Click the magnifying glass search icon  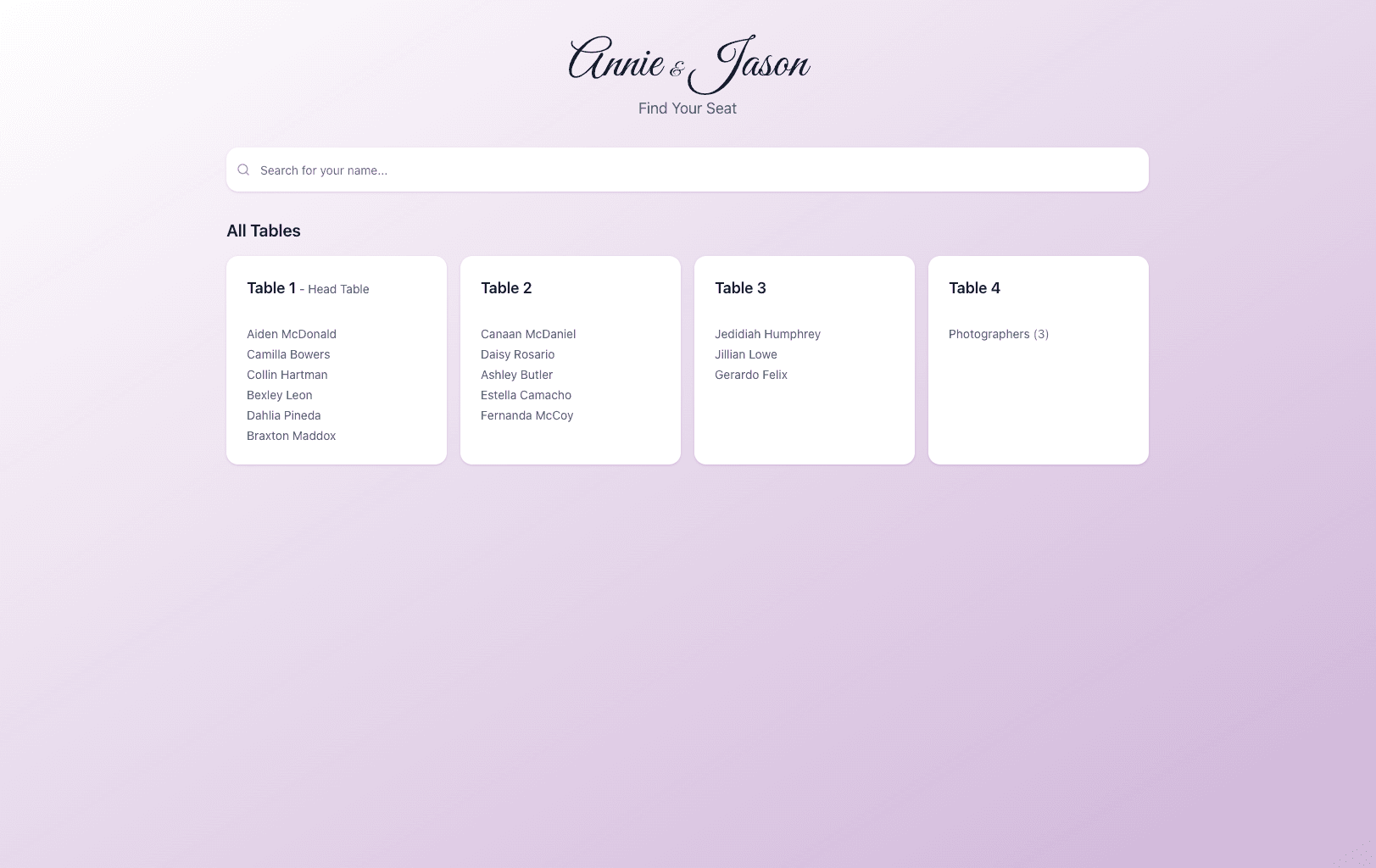pyautogui.click(x=243, y=170)
